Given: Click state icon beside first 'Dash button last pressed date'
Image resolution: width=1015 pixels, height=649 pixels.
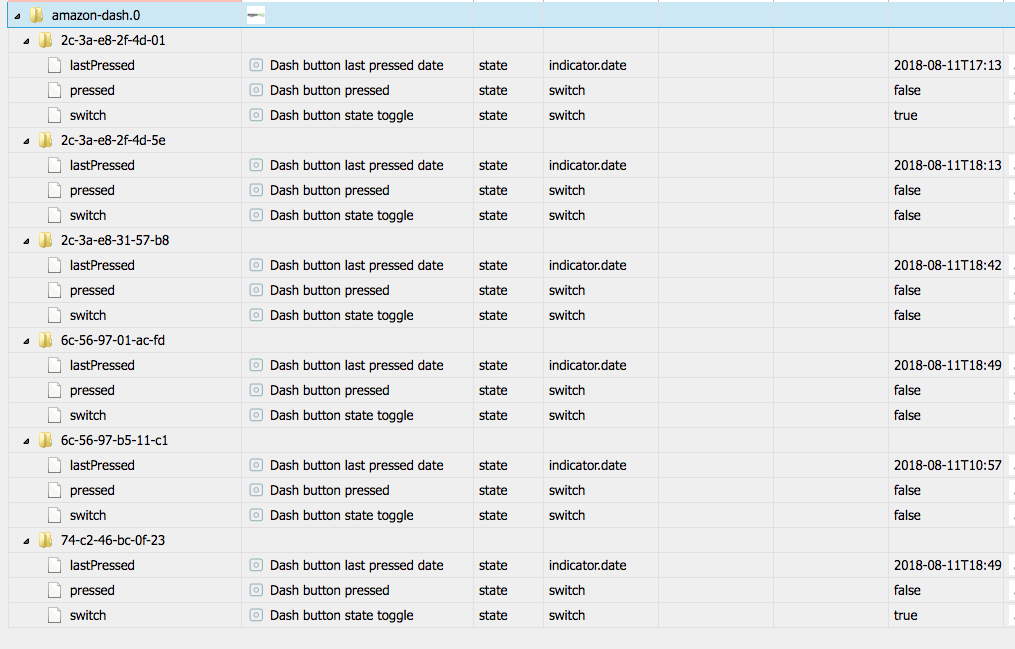Looking at the screenshot, I should point(256,65).
